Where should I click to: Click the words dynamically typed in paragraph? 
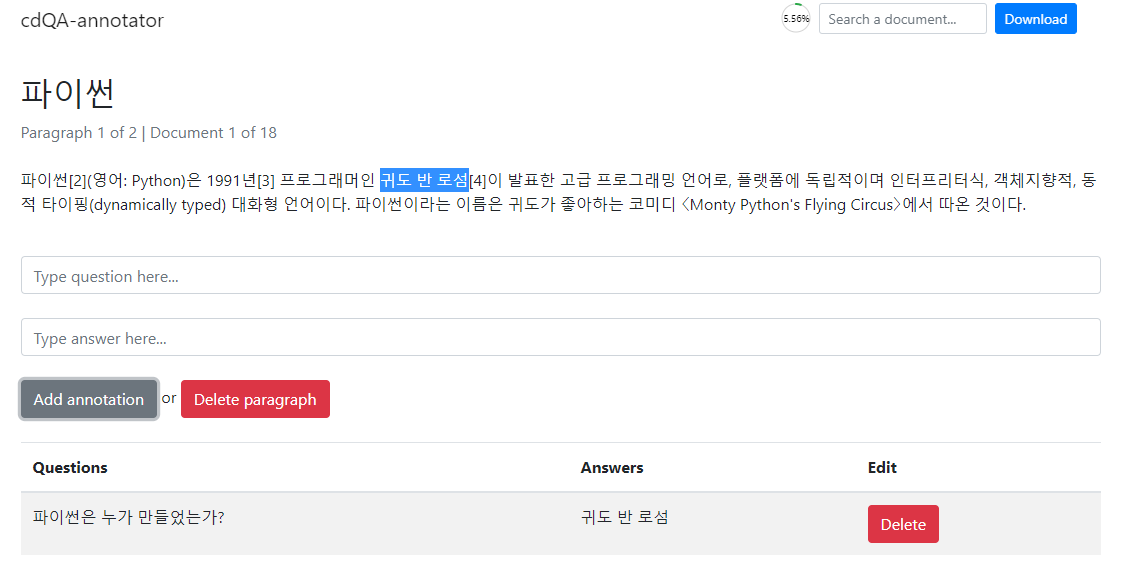(x=157, y=205)
